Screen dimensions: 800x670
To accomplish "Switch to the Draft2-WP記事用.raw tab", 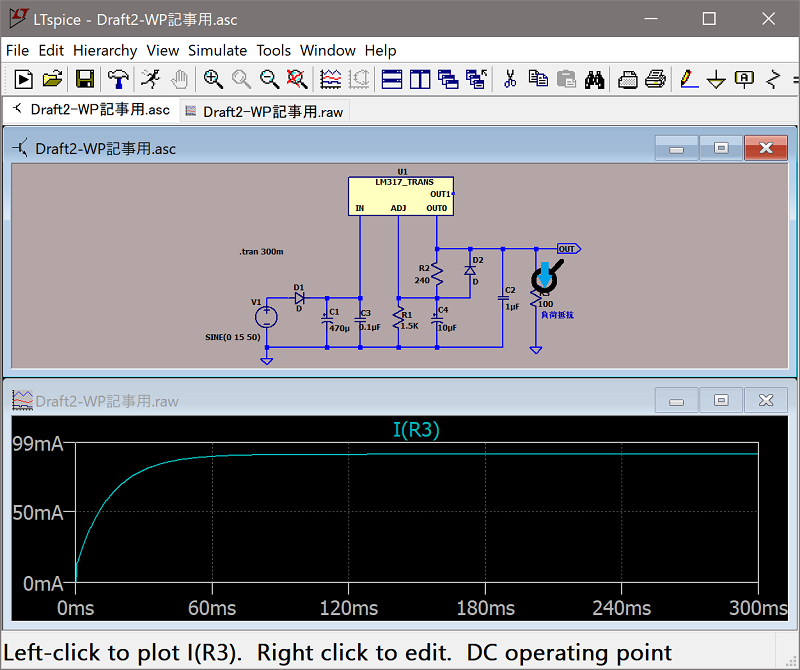I will (265, 112).
